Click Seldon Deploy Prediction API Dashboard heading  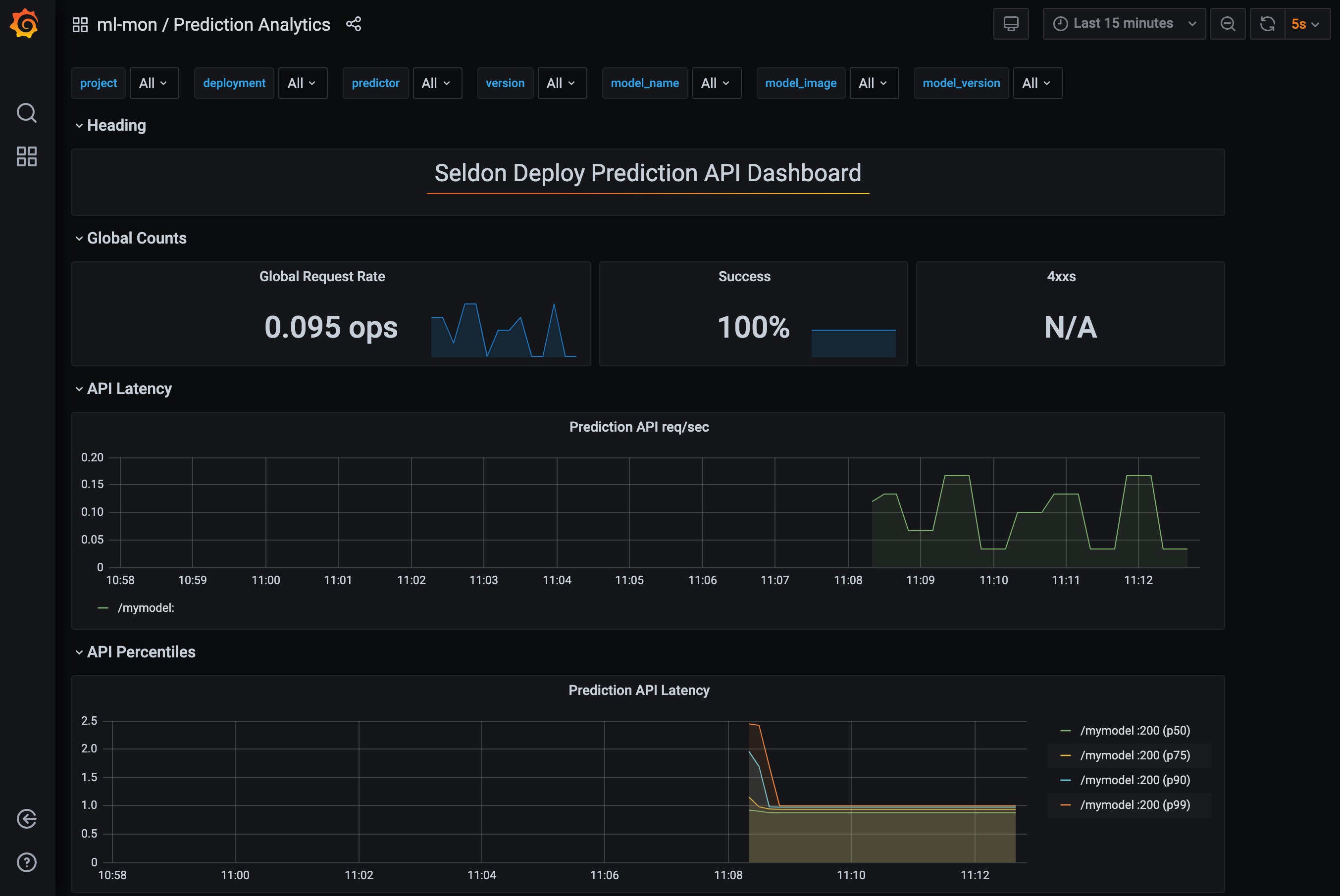(x=648, y=173)
